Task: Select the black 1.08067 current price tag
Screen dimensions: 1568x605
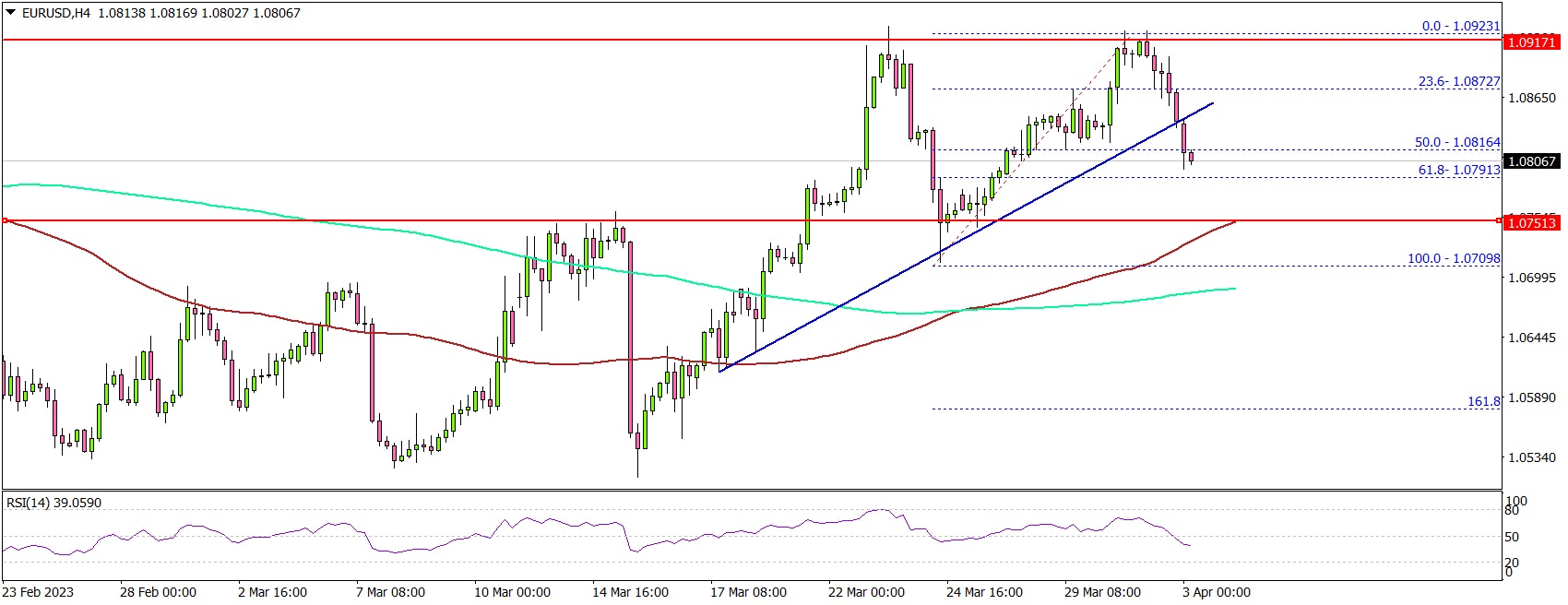Action: pos(1530,161)
